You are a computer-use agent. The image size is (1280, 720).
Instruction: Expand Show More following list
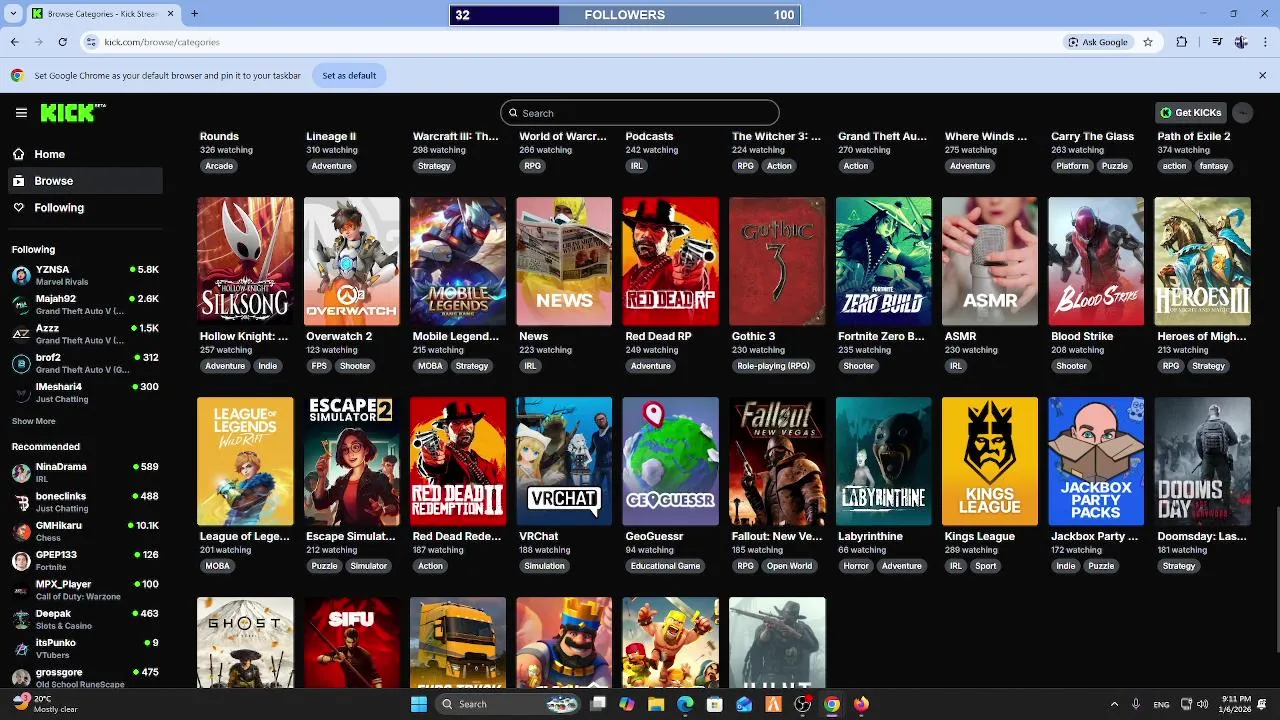pyautogui.click(x=34, y=421)
